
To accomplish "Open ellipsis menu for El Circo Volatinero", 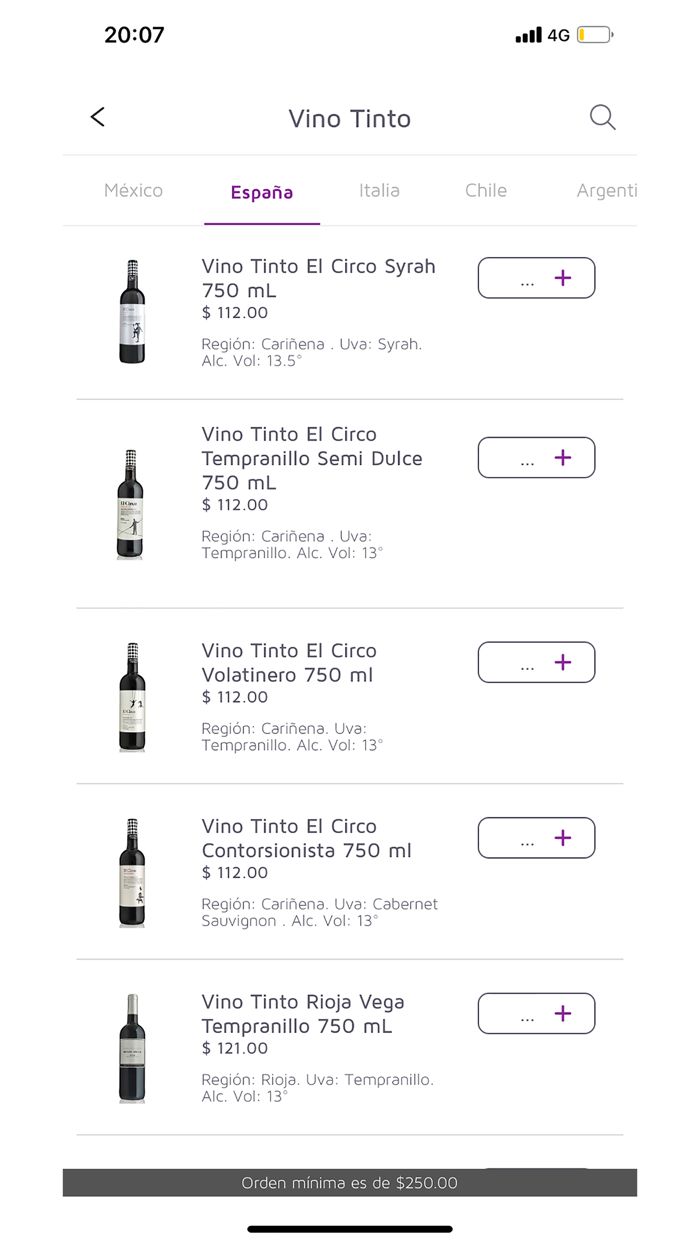I will coord(525,662).
